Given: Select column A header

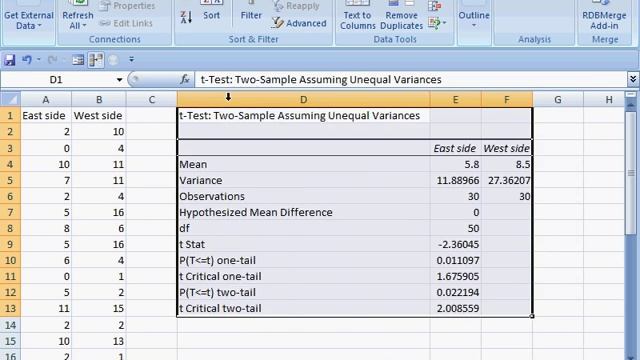Looking at the screenshot, I should [x=46, y=100].
